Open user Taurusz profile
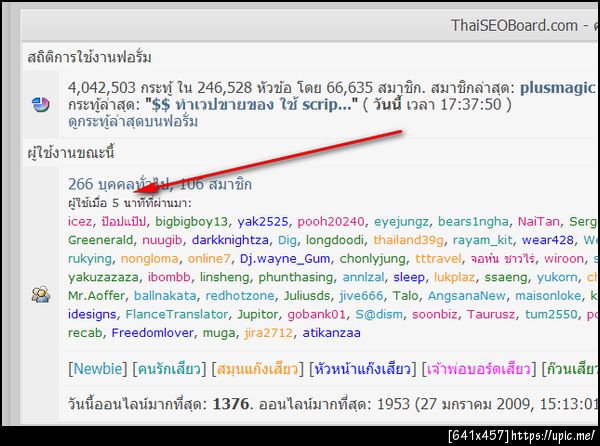Image resolution: width=600 pixels, height=446 pixels. click(491, 314)
